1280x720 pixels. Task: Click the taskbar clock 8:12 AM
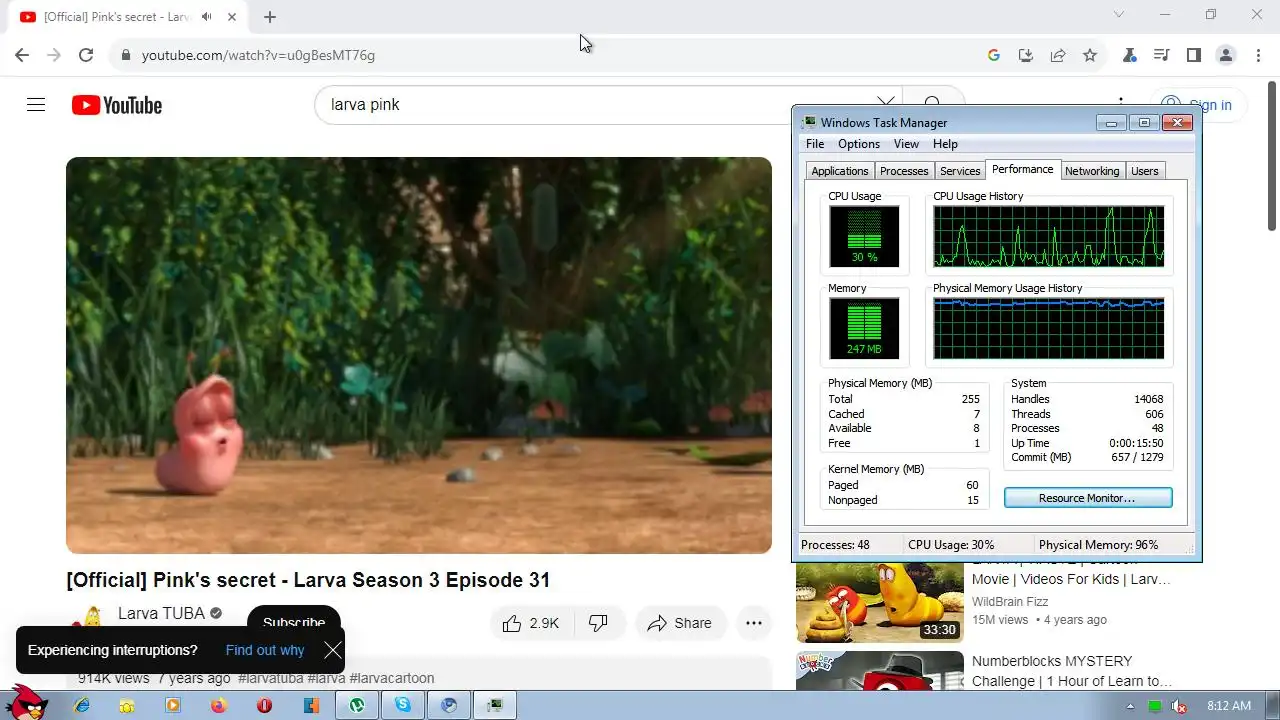coord(1229,706)
